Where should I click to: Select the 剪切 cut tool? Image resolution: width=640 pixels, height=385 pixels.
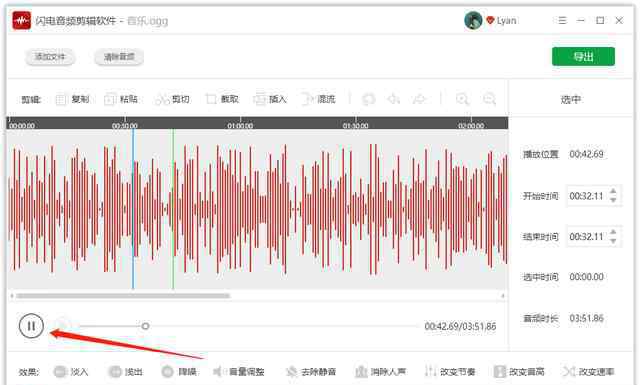[x=172, y=99]
